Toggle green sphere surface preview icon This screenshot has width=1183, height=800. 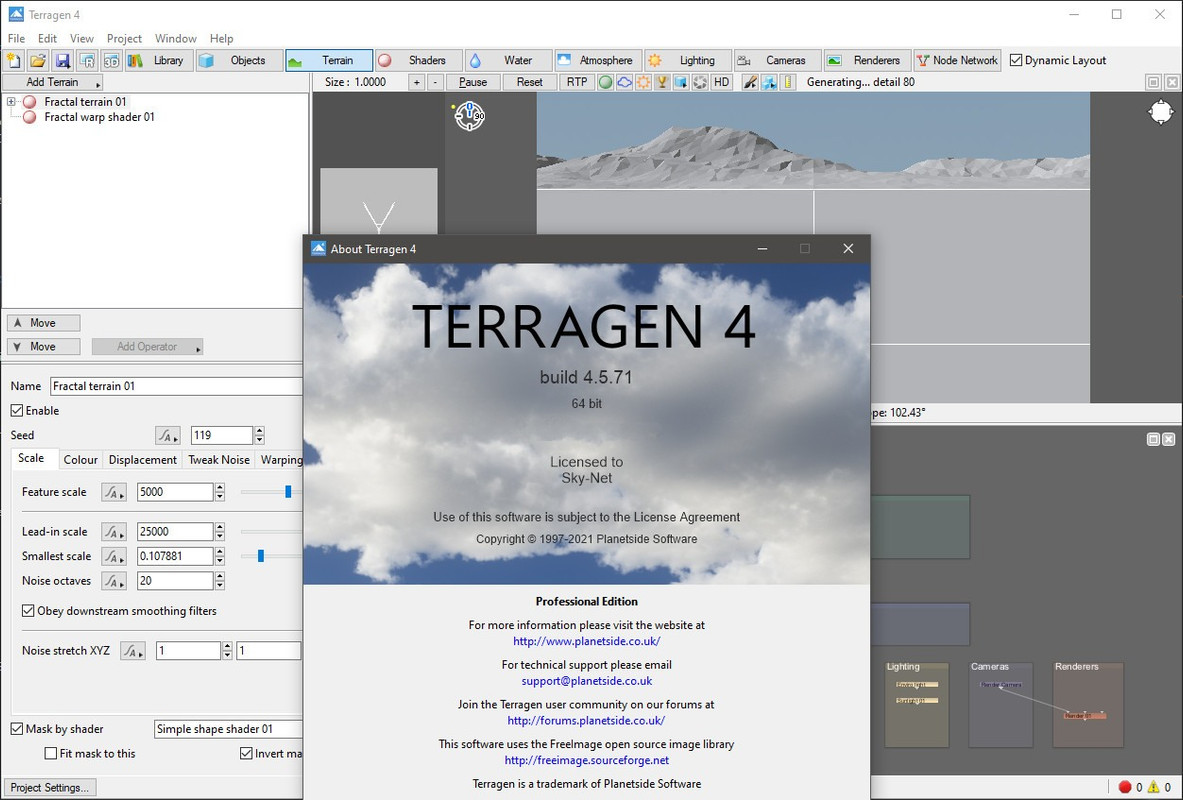click(x=605, y=82)
